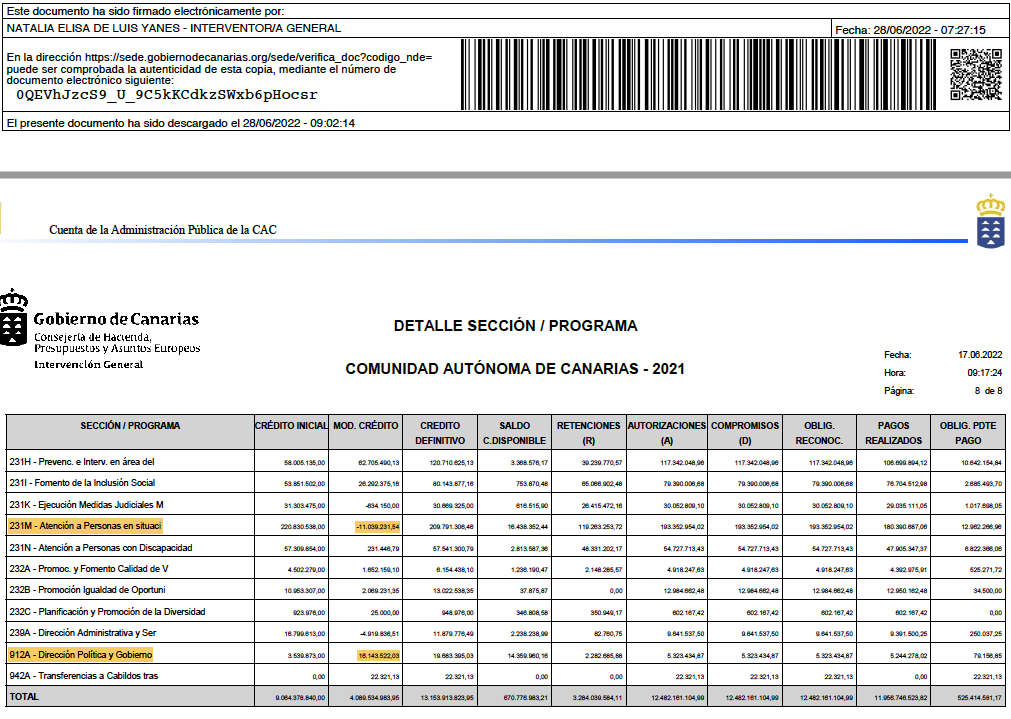This screenshot has height=719, width=1011.
Task: Select row '232A - Promoc. y Fomento Calidad de V'
Action: (506, 569)
